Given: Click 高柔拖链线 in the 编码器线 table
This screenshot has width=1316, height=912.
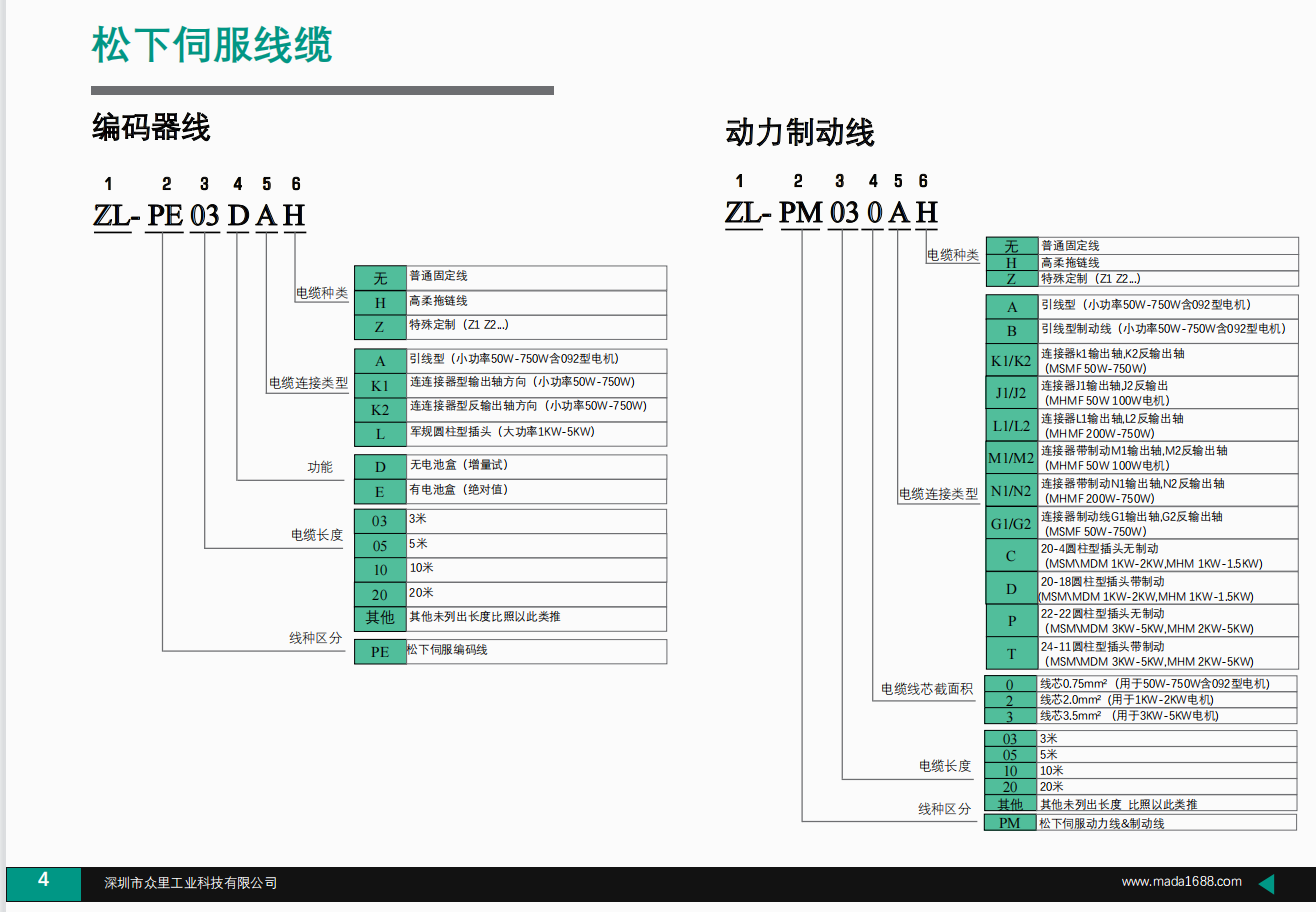Looking at the screenshot, I should pos(438,300).
